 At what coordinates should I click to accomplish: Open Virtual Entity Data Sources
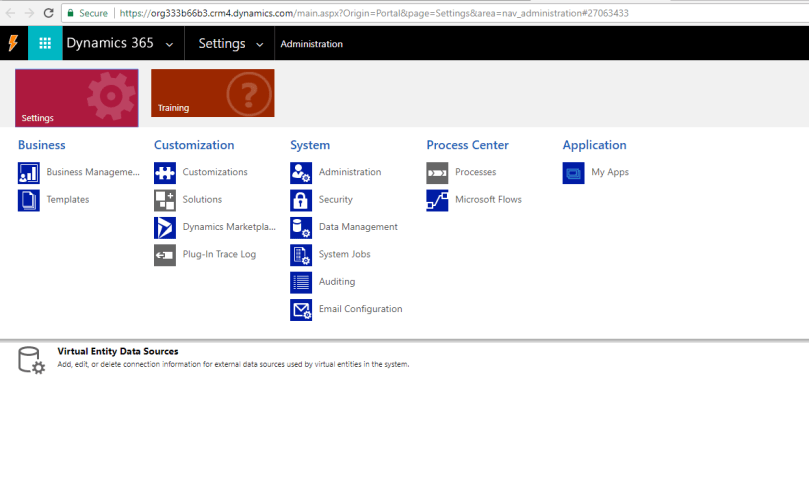(x=118, y=352)
